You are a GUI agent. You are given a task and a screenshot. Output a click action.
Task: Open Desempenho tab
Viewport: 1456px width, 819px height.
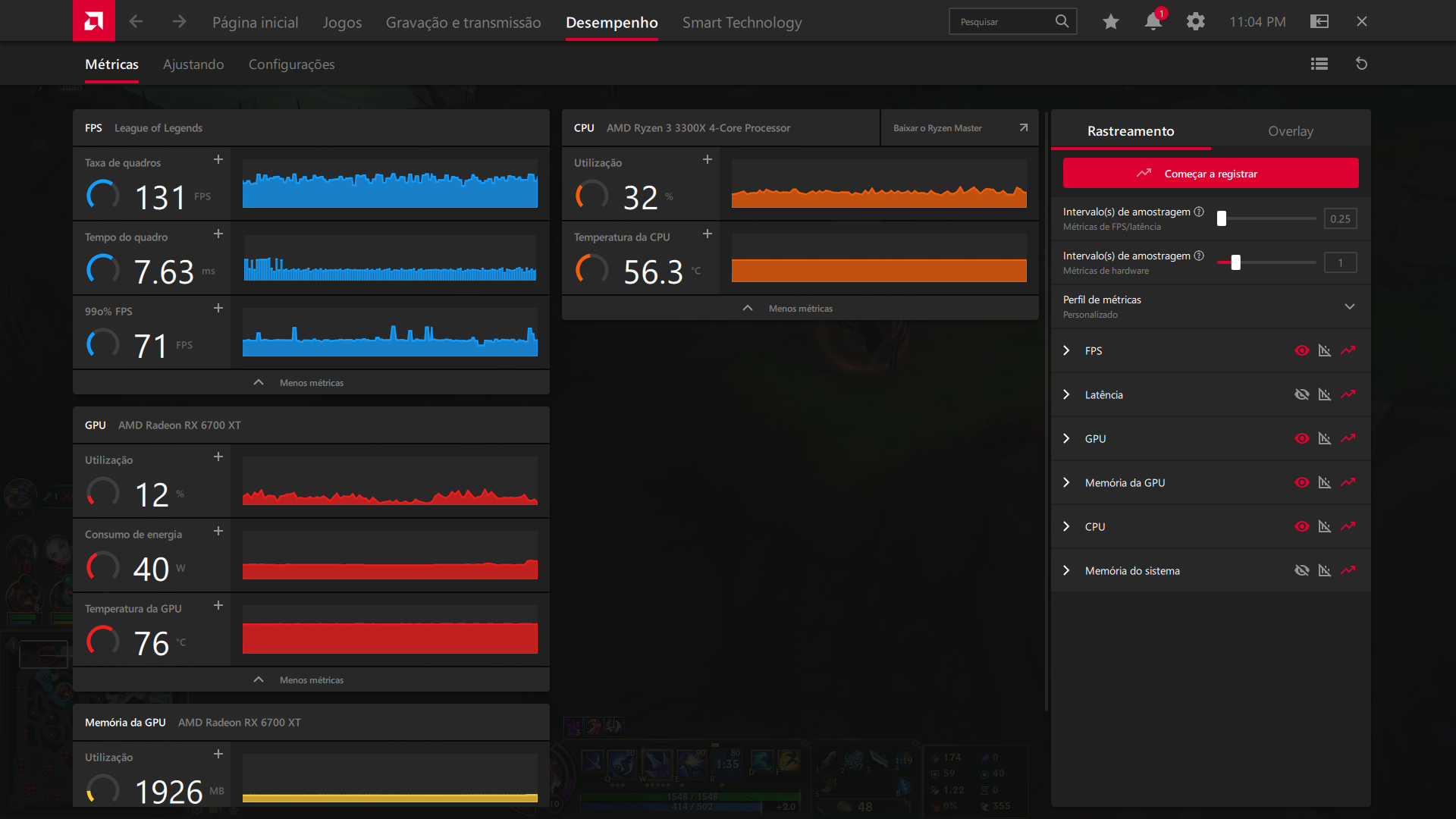point(611,22)
